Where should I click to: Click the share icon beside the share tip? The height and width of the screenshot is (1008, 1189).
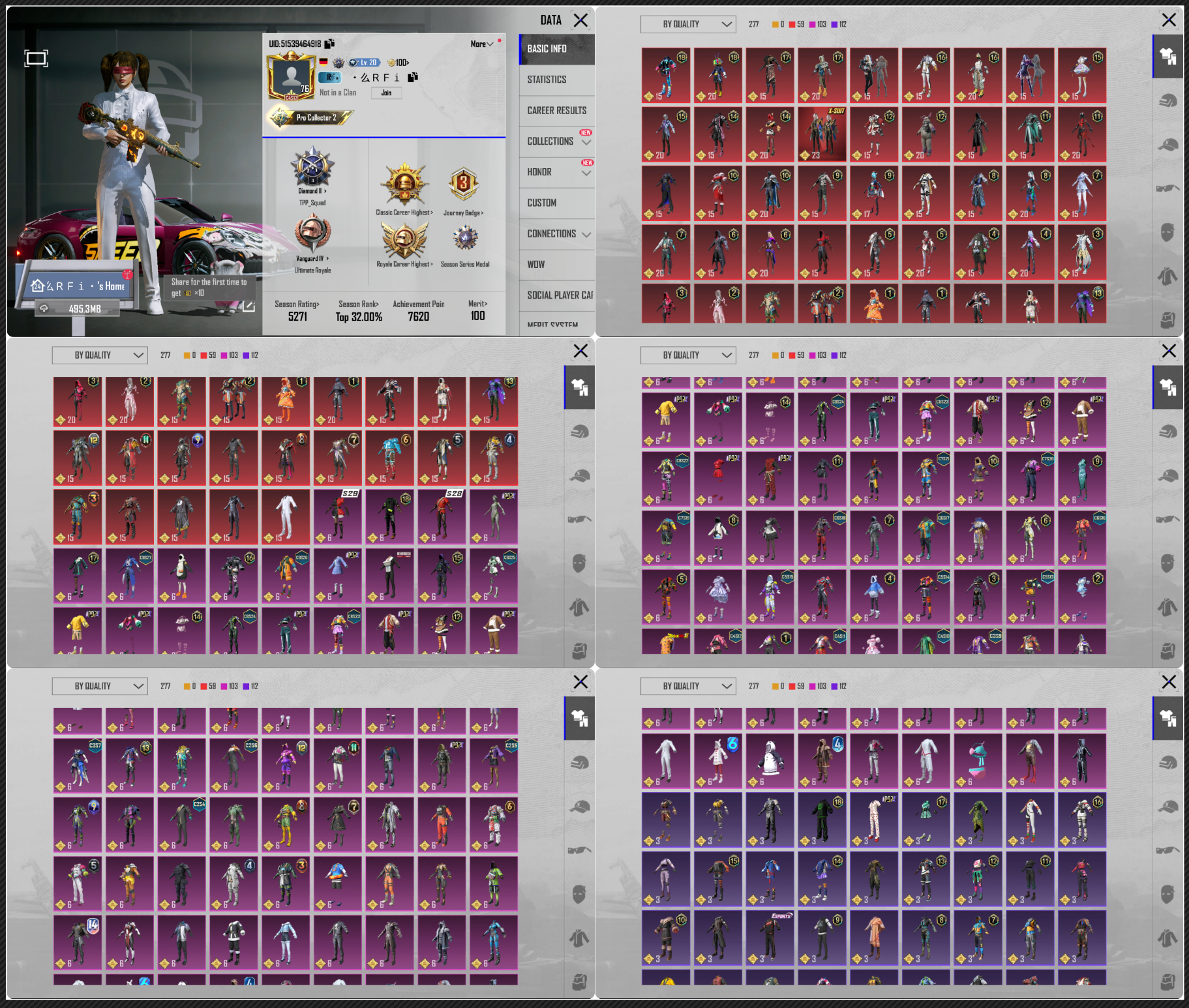248,306
